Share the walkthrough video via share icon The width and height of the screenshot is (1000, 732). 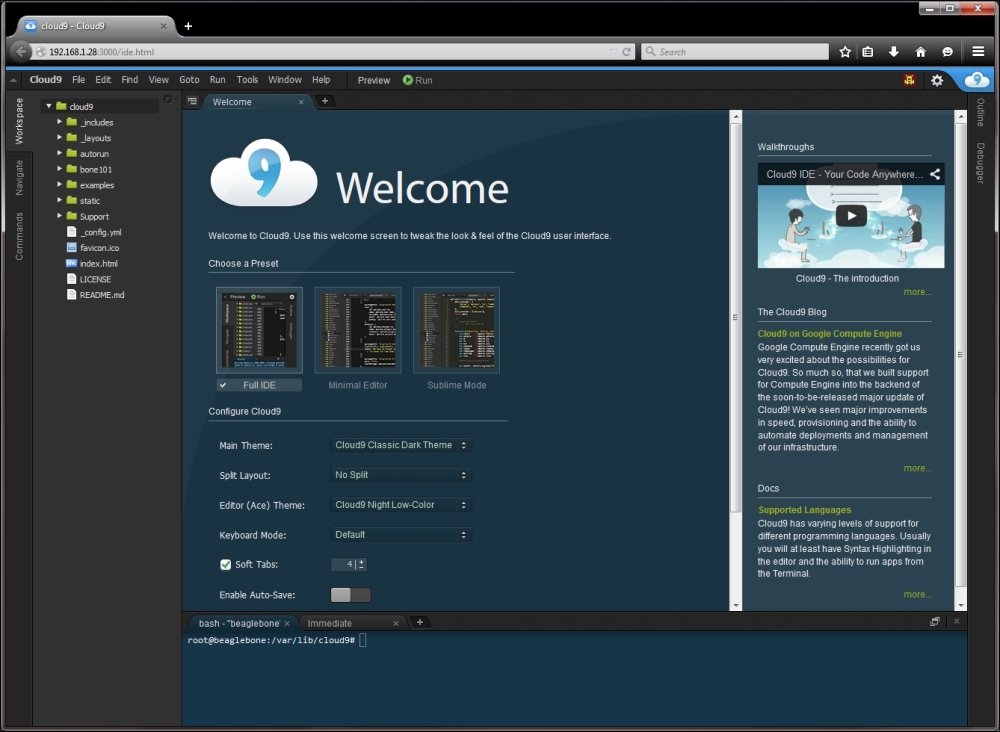935,174
